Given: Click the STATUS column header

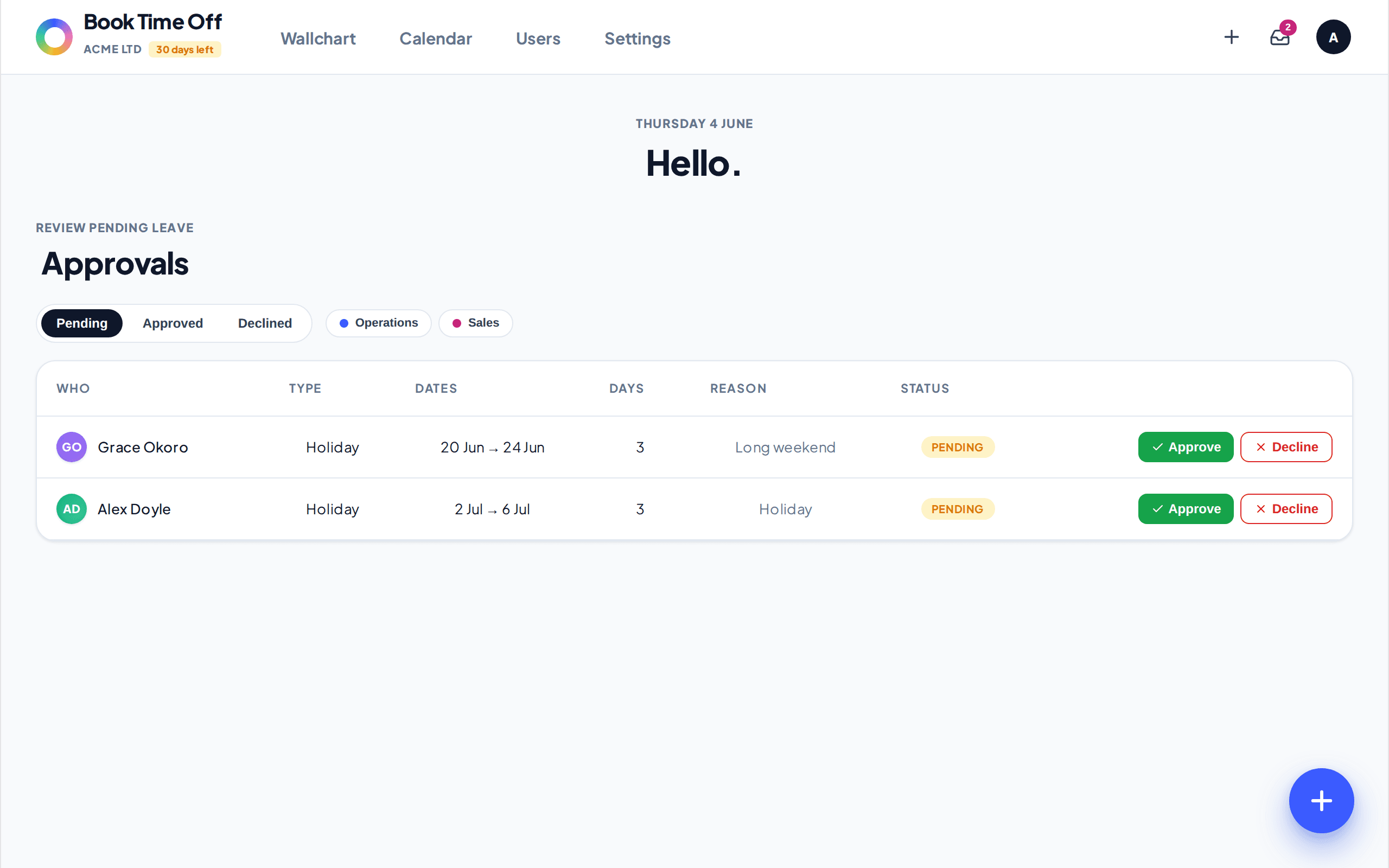Looking at the screenshot, I should [925, 388].
